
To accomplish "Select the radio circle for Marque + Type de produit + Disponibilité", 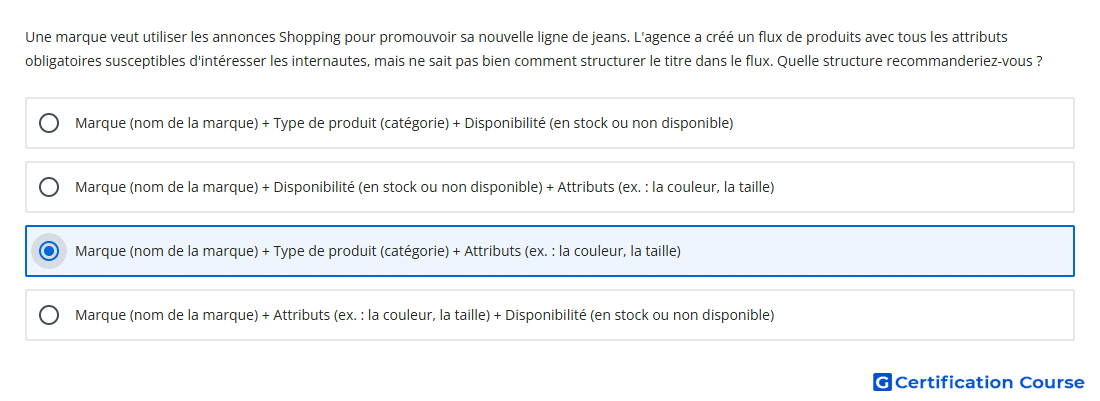I will [x=49, y=123].
